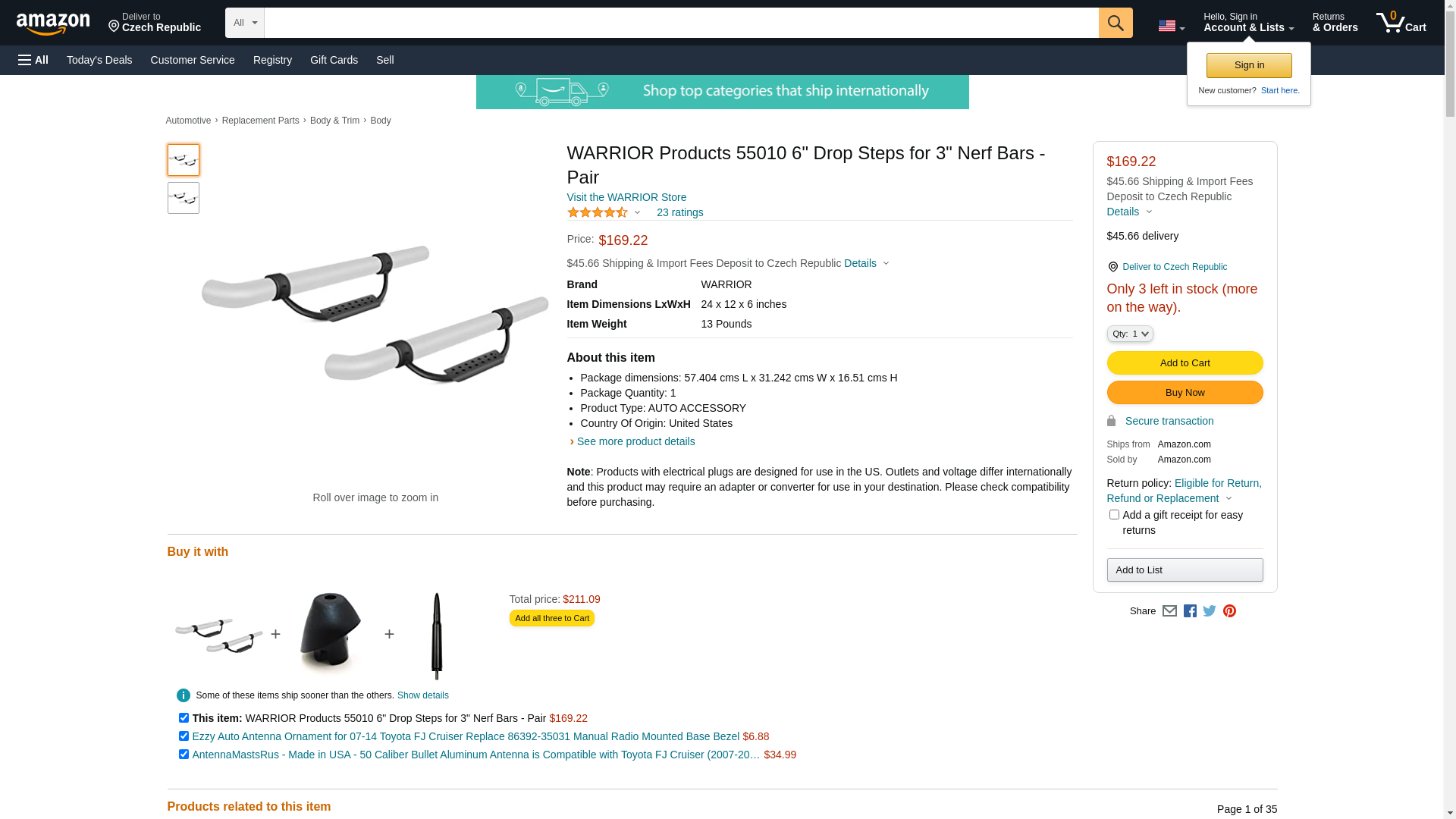Click inside the Amazon search field
The width and height of the screenshot is (1456, 819).
pyautogui.click(x=681, y=23)
